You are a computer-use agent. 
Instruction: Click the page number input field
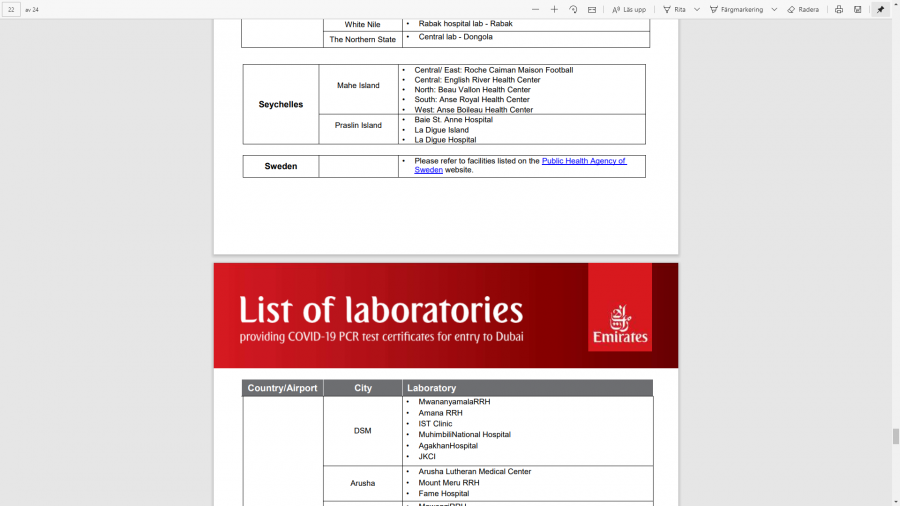click(11, 9)
